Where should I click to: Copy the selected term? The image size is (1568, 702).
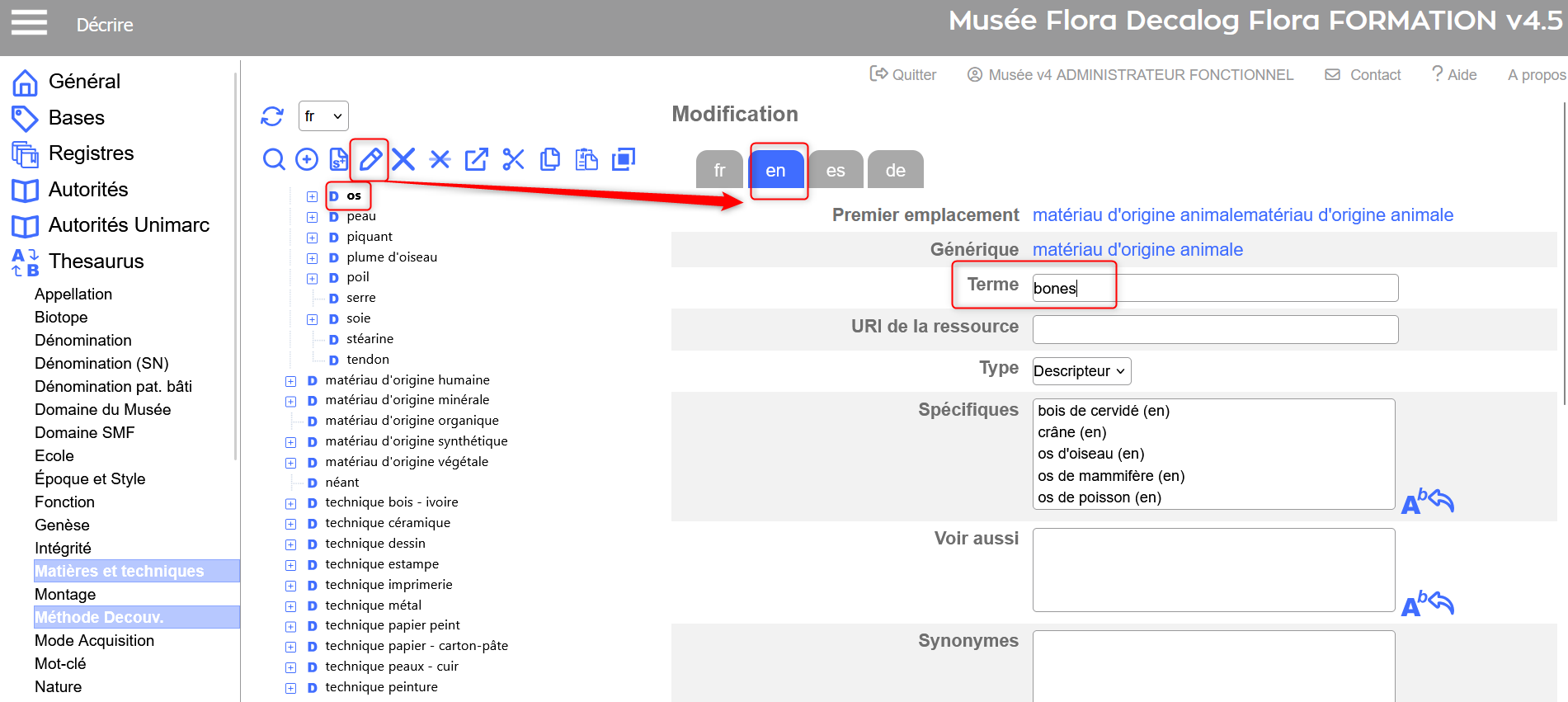pos(550,159)
